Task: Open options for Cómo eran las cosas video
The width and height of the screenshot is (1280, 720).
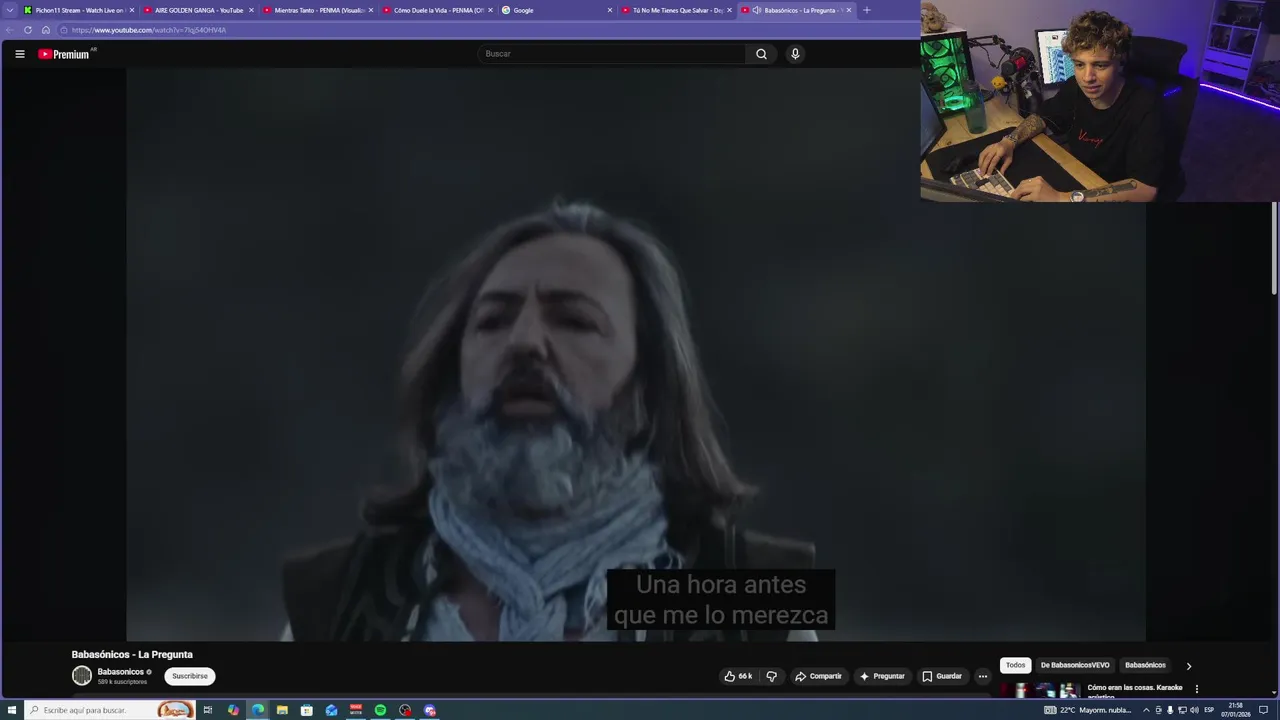Action: tap(1196, 689)
